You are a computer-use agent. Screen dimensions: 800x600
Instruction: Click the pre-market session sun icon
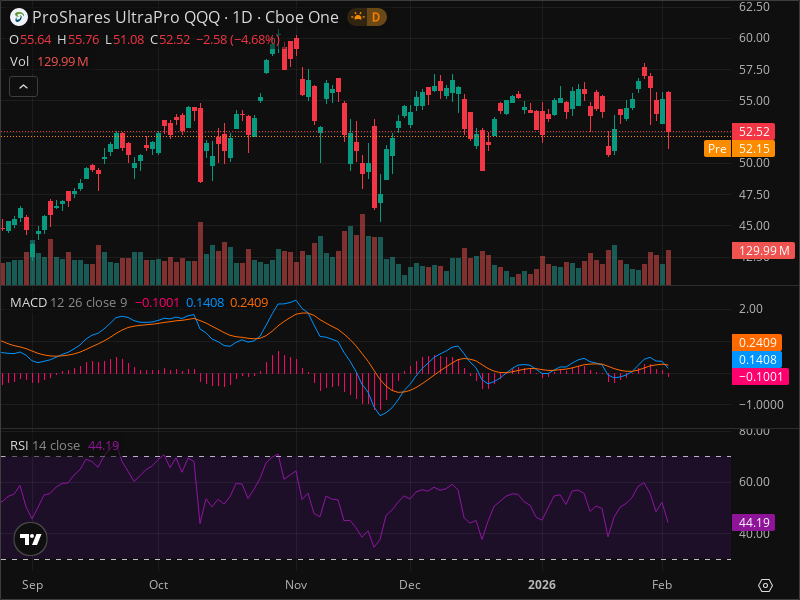coord(358,17)
